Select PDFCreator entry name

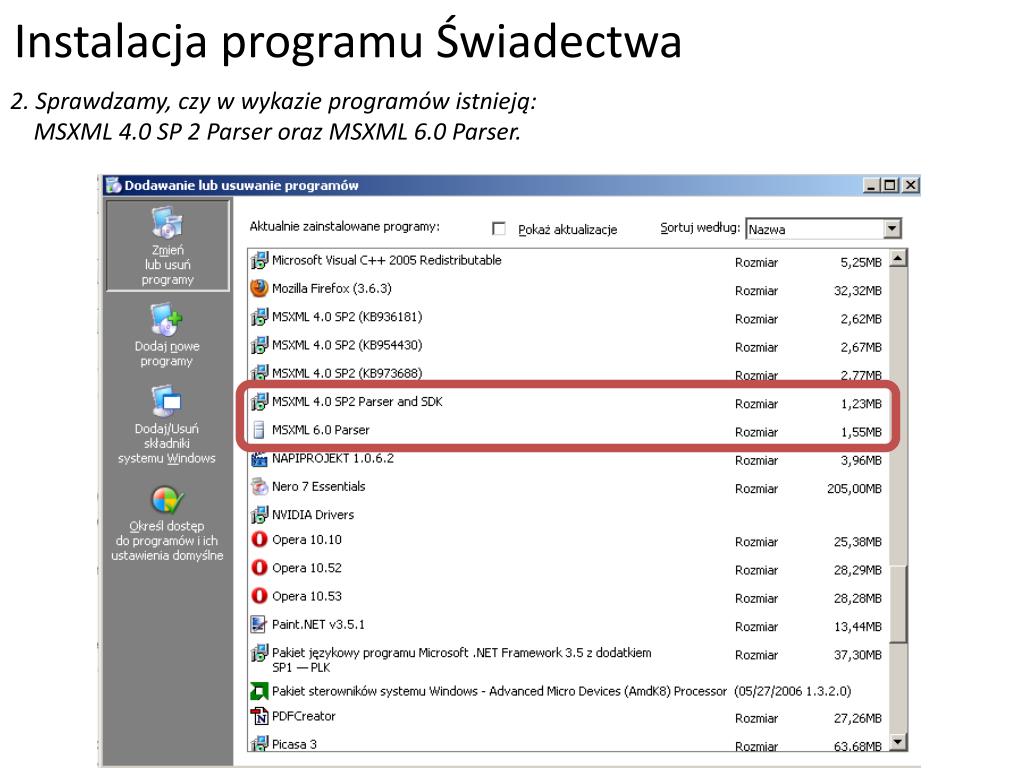pos(304,716)
